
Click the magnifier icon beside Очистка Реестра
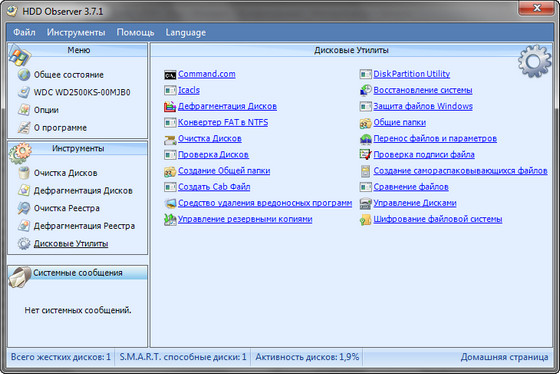pos(24,208)
